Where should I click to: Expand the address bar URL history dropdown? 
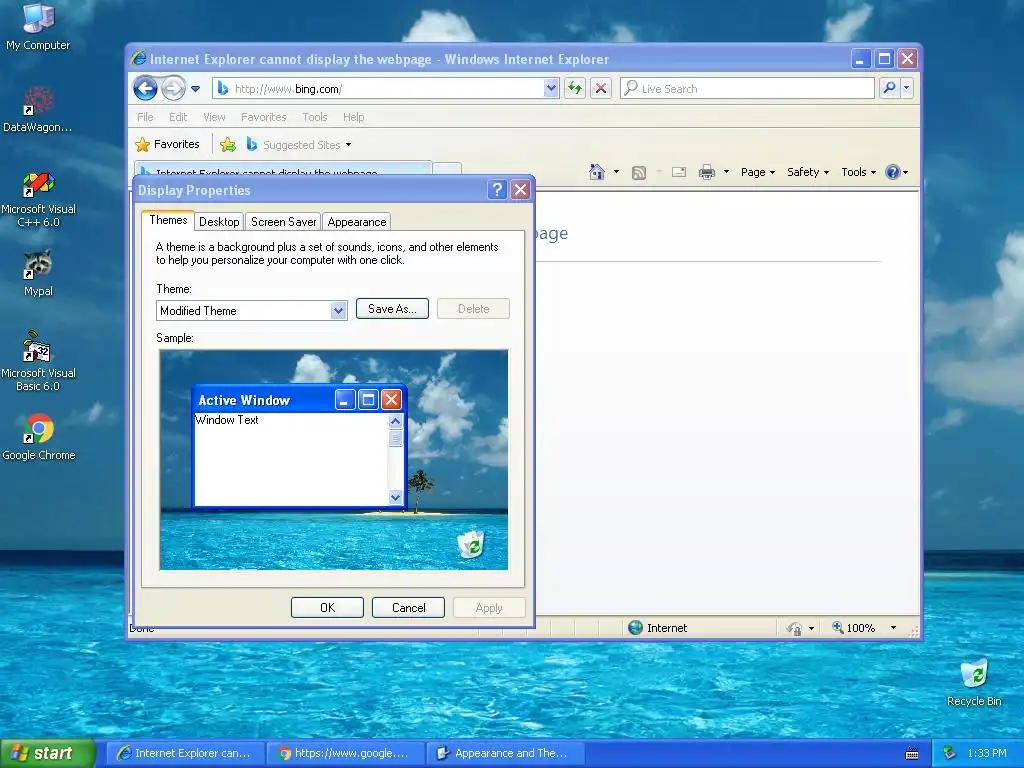551,88
